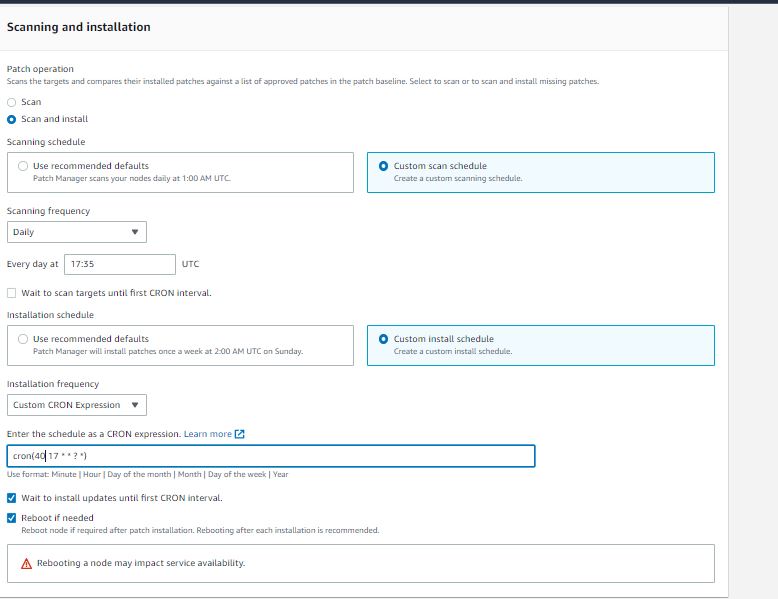The image size is (778, 599).
Task: Click the UTC label next to time field
Action: click(x=191, y=264)
